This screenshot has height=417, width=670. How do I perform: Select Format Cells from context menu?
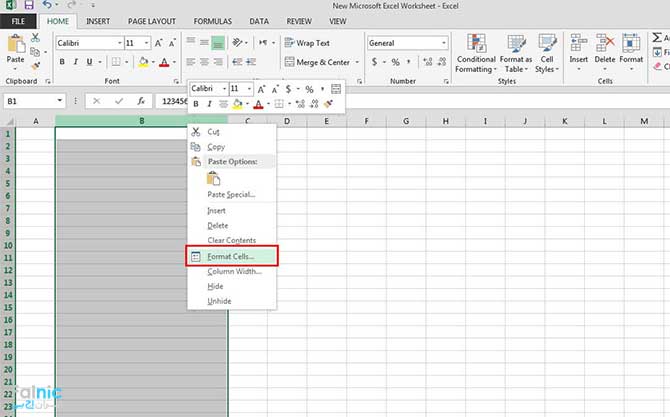(231, 257)
